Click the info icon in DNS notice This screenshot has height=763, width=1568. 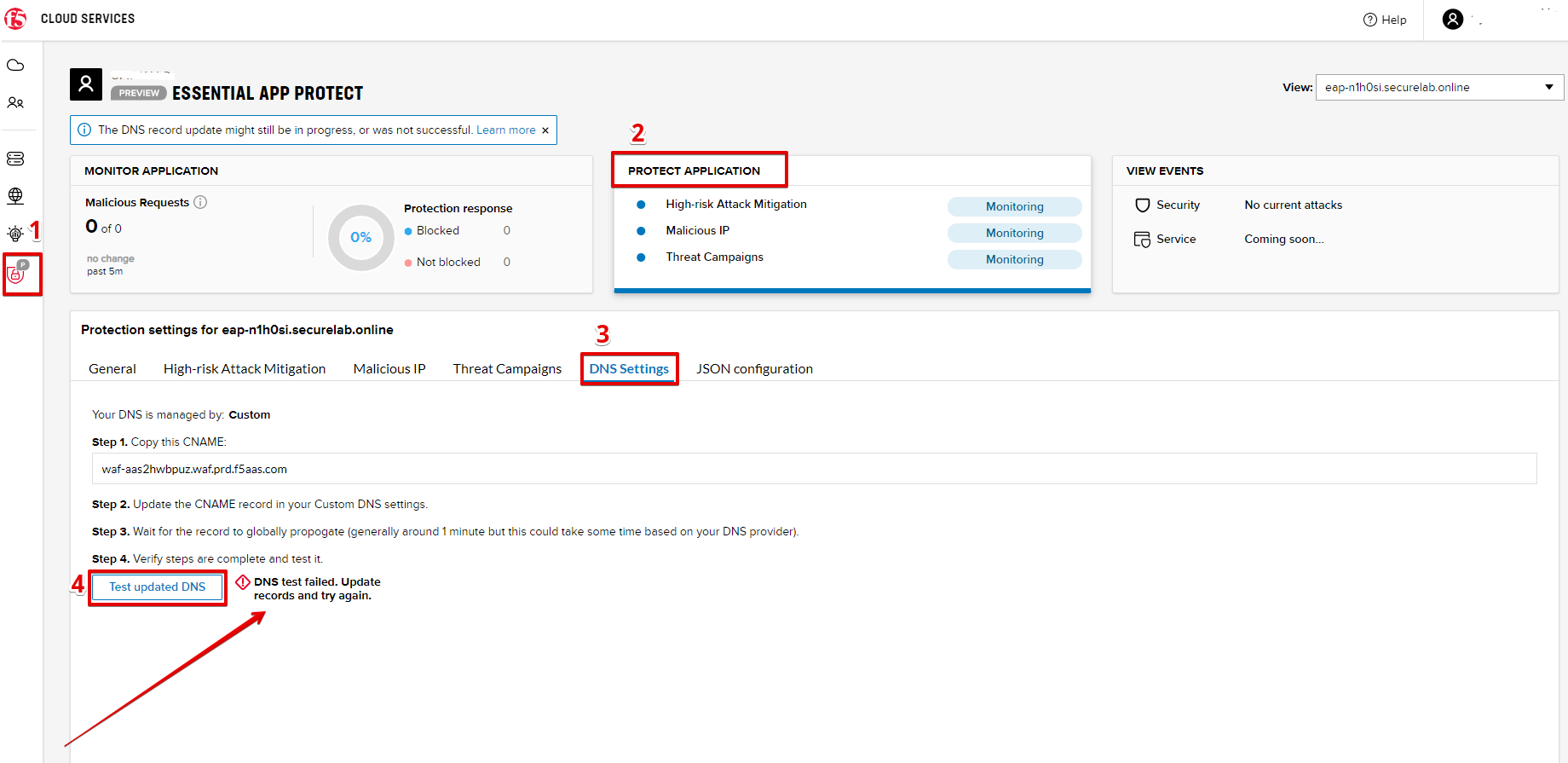pos(84,130)
